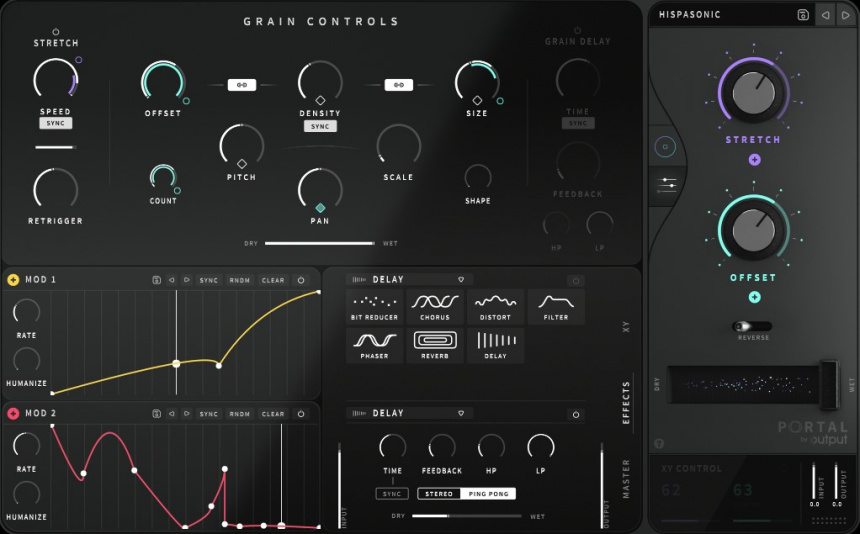
Task: Select previous MOD 1 shape arrow
Action: point(172,280)
